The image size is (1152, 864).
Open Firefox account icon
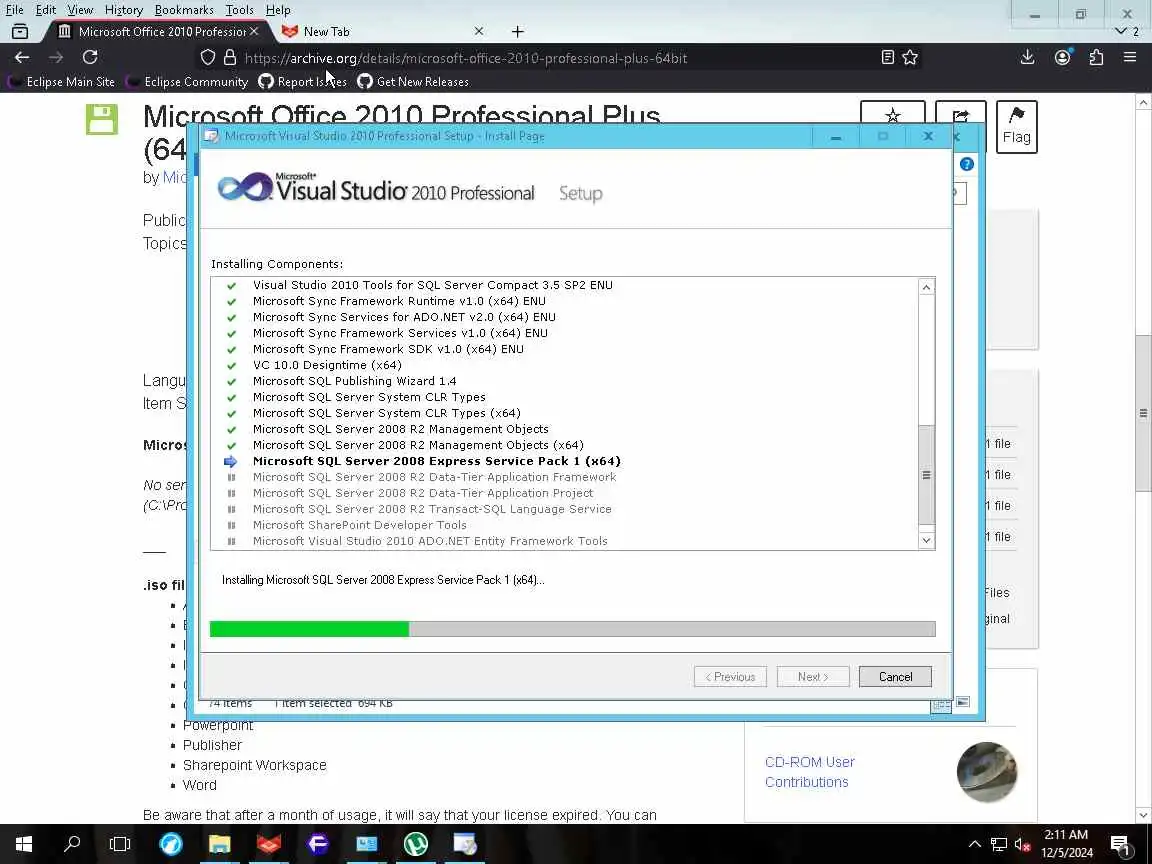(x=1062, y=57)
